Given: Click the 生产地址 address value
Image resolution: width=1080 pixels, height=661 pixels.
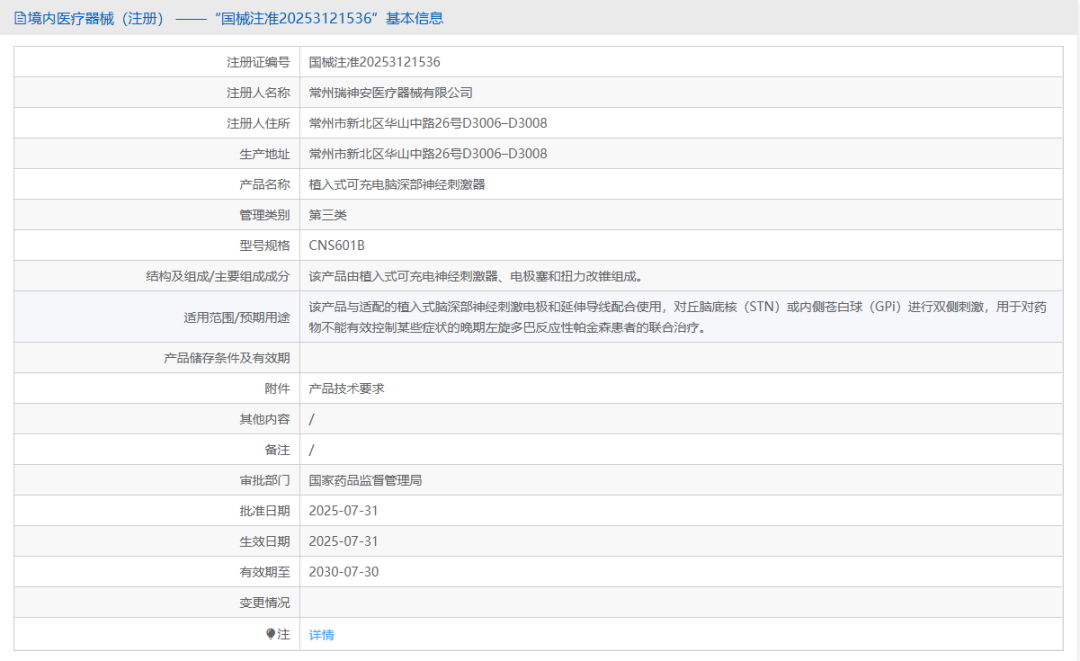Looking at the screenshot, I should [x=428, y=154].
